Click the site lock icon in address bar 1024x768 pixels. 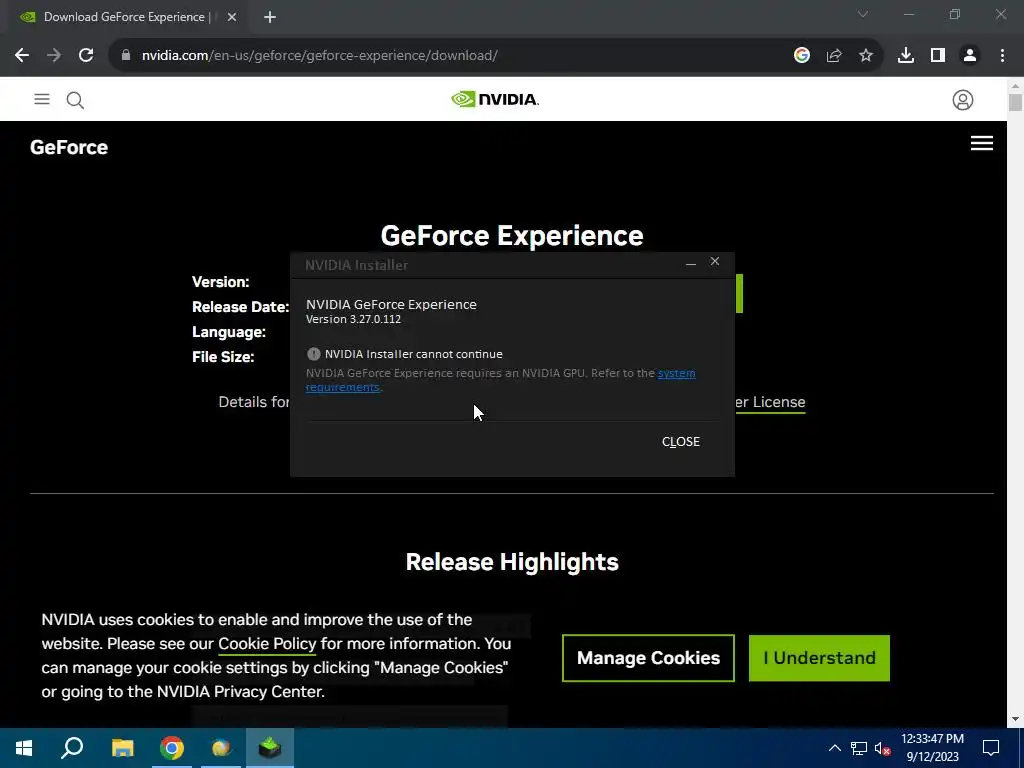click(126, 56)
